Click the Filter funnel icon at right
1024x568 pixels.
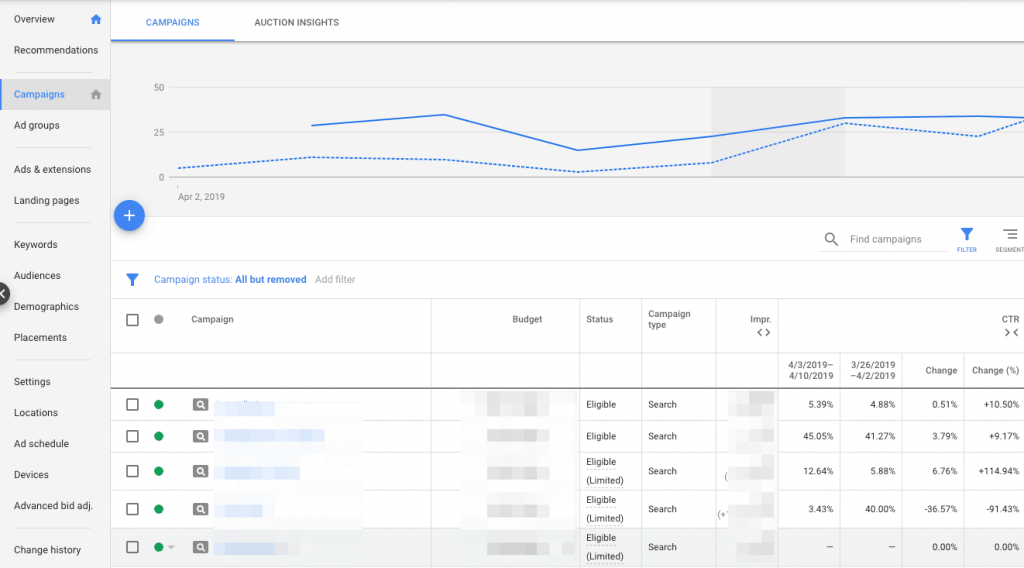point(966,235)
